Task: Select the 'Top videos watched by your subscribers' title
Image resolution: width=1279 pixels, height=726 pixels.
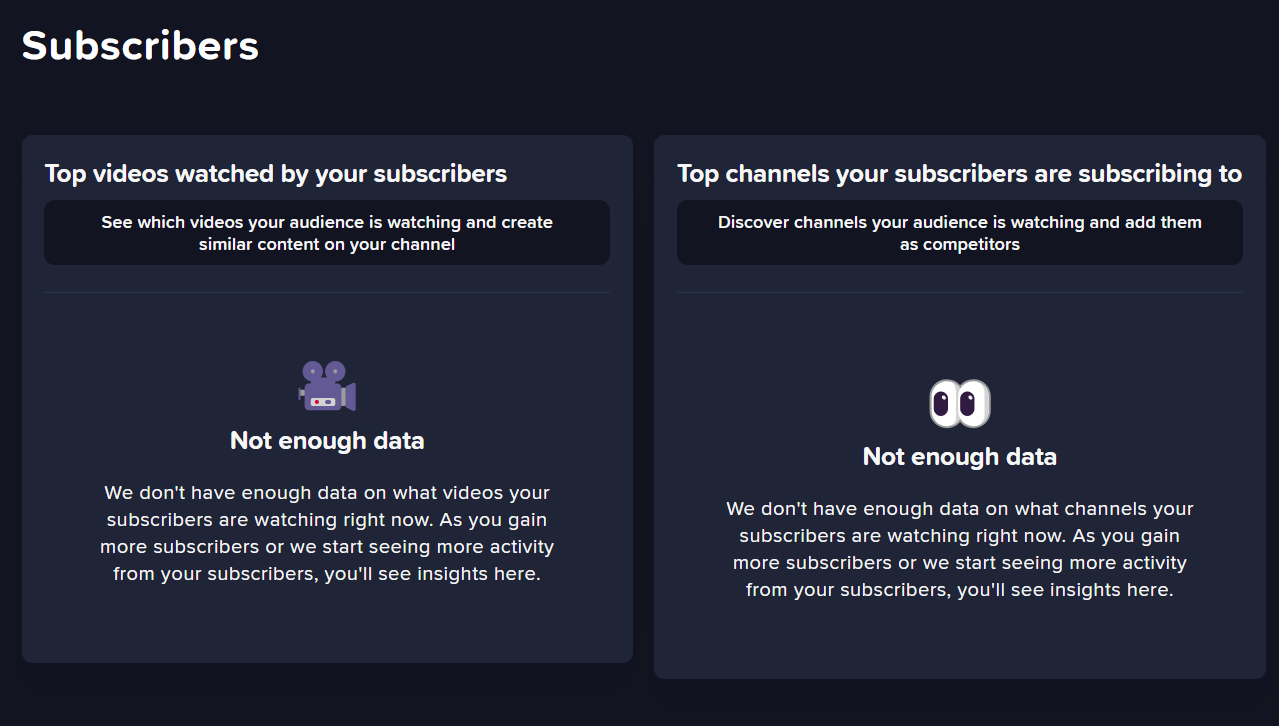Action: click(x=276, y=174)
